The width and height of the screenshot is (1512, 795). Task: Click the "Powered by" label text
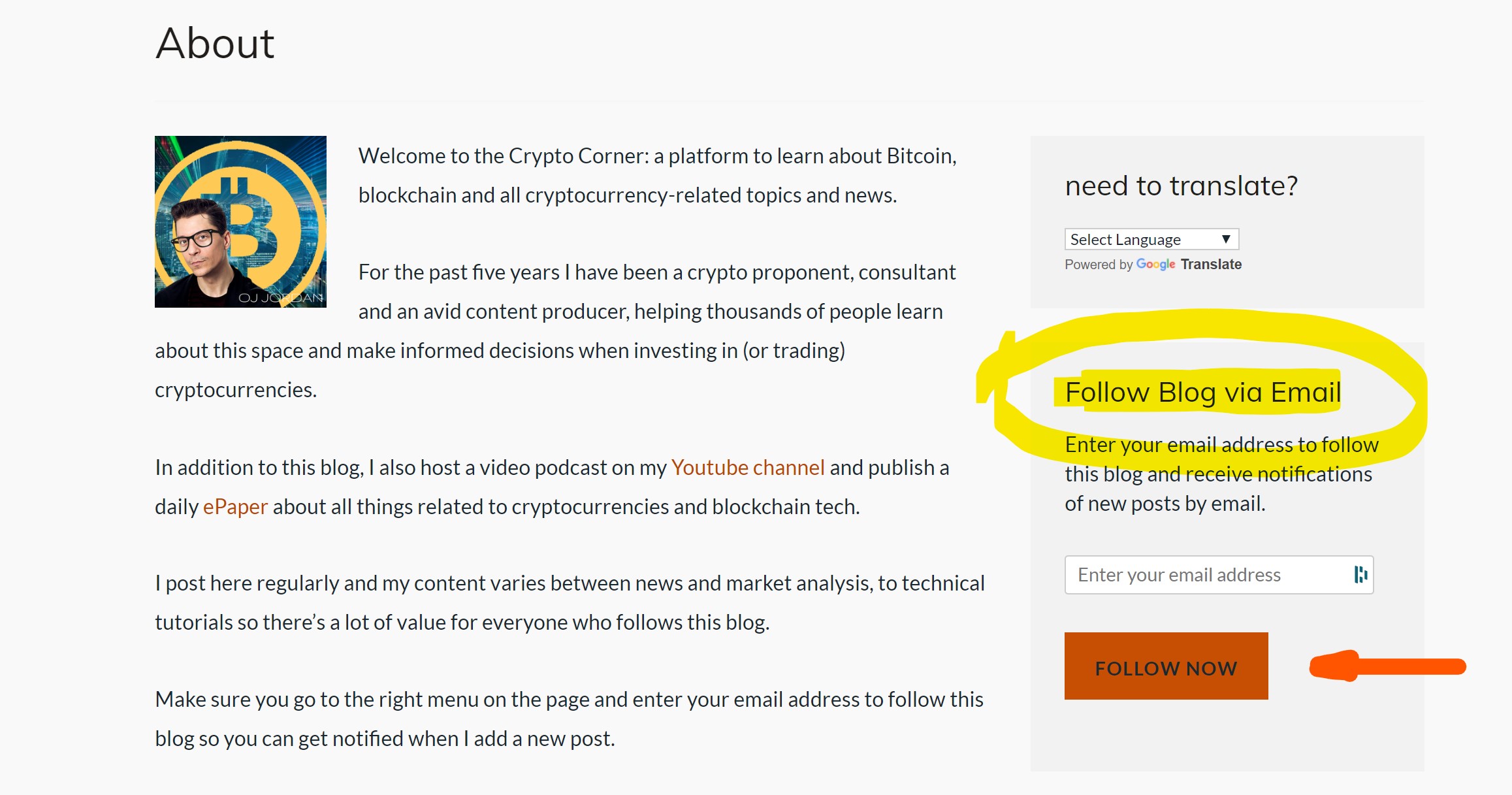[x=1099, y=265]
